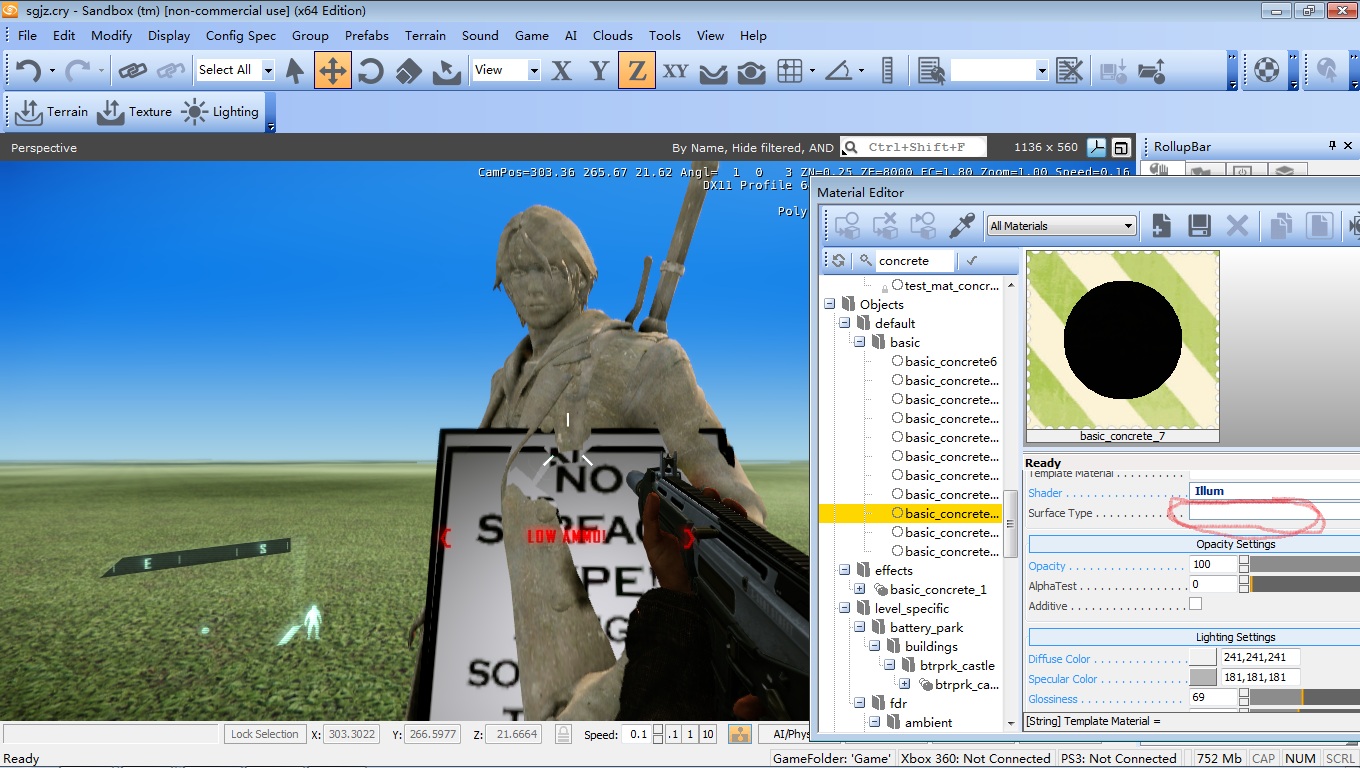1360x768 pixels.
Task: Refresh the material tree list
Action: coord(838,261)
